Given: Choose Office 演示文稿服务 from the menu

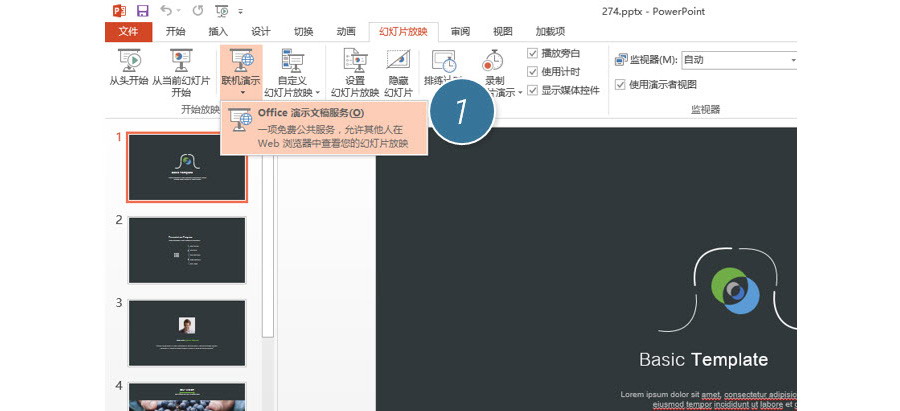Looking at the screenshot, I should pos(324,128).
